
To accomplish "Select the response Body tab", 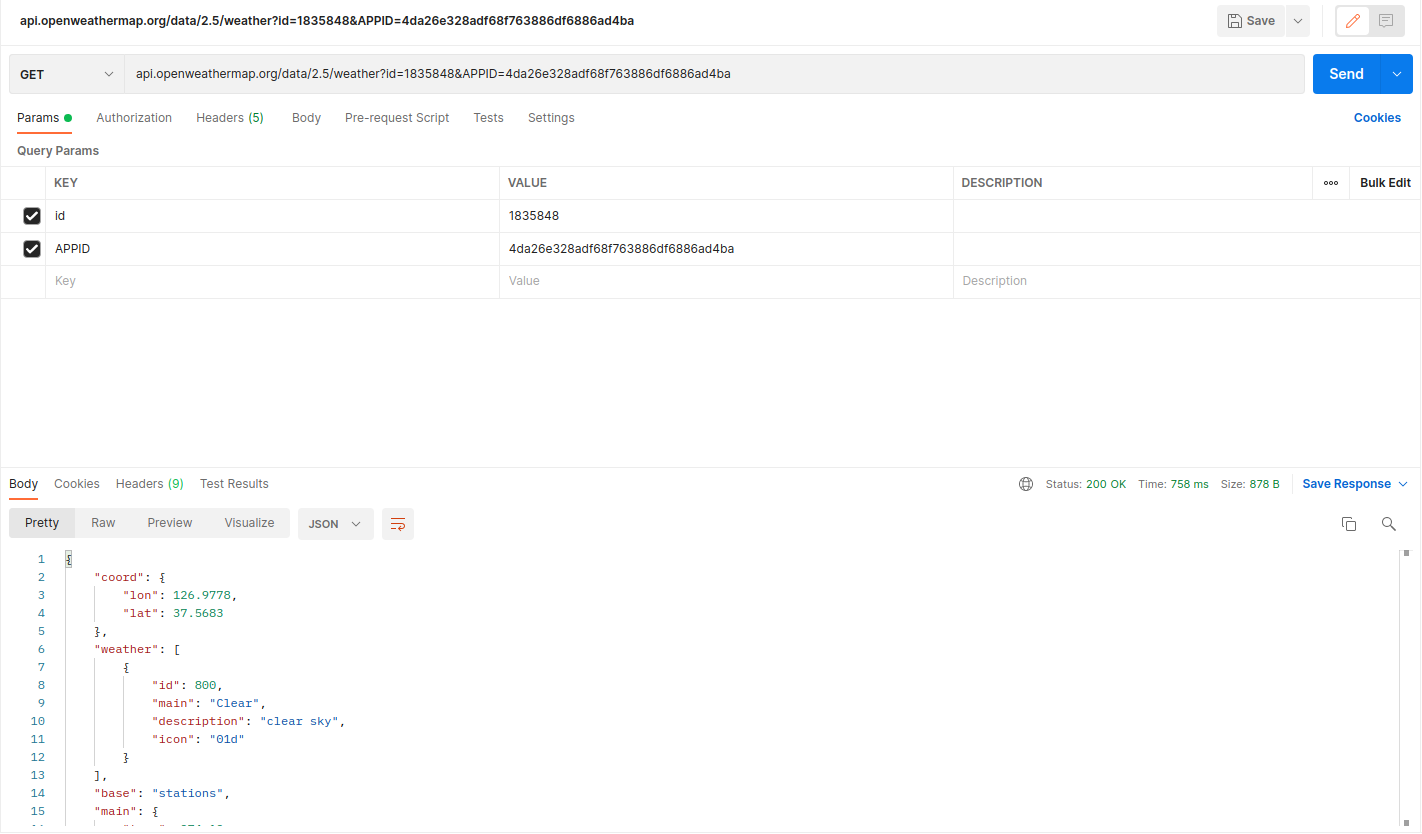I will pyautogui.click(x=23, y=484).
